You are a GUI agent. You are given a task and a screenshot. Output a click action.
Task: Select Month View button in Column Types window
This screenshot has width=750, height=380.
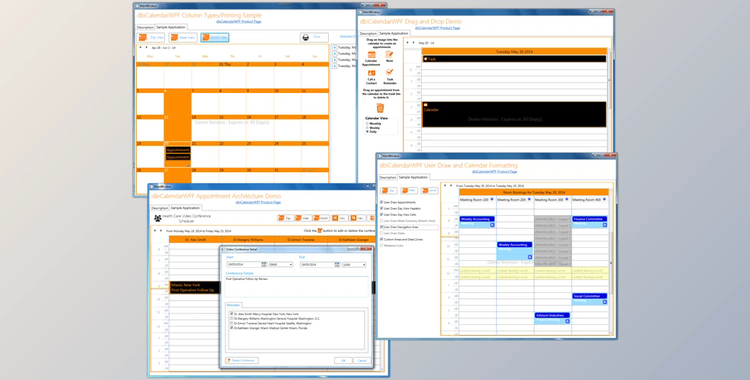215,37
